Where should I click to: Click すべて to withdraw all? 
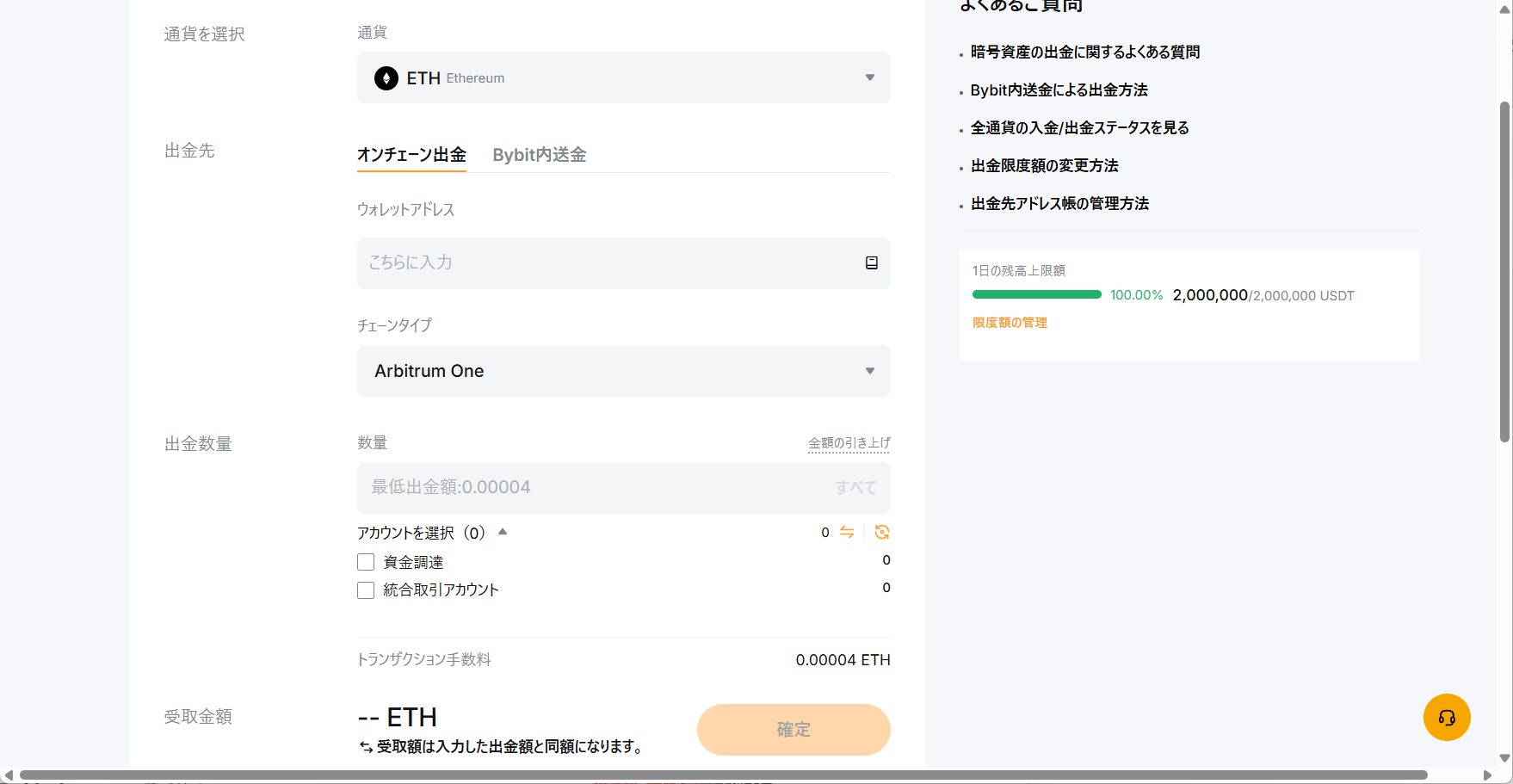[x=855, y=488]
